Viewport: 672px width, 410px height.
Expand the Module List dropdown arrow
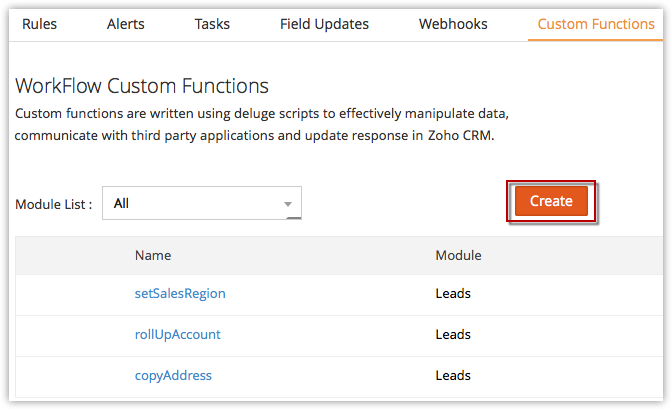tap(289, 204)
